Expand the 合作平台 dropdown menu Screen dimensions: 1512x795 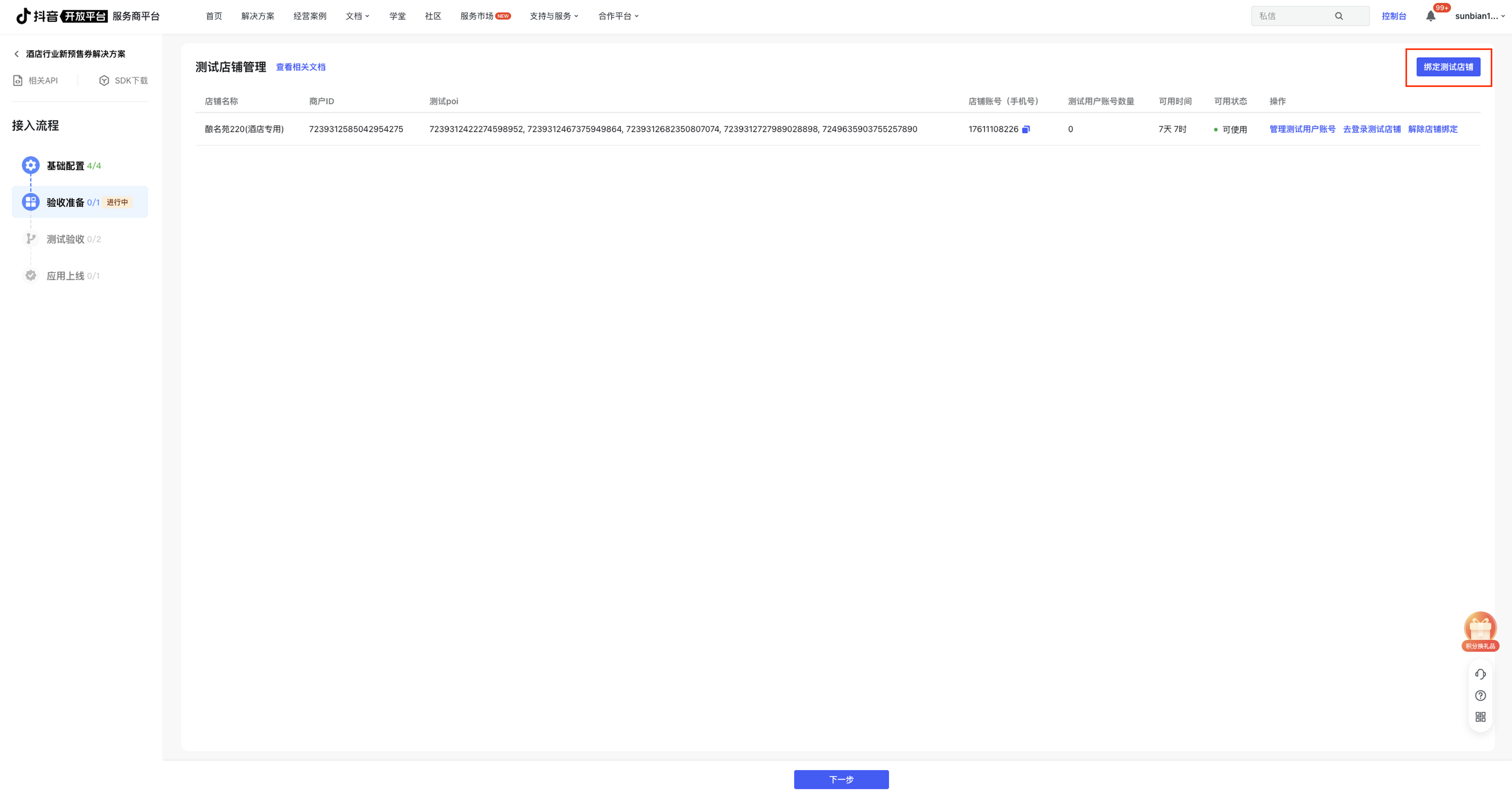coord(618,16)
